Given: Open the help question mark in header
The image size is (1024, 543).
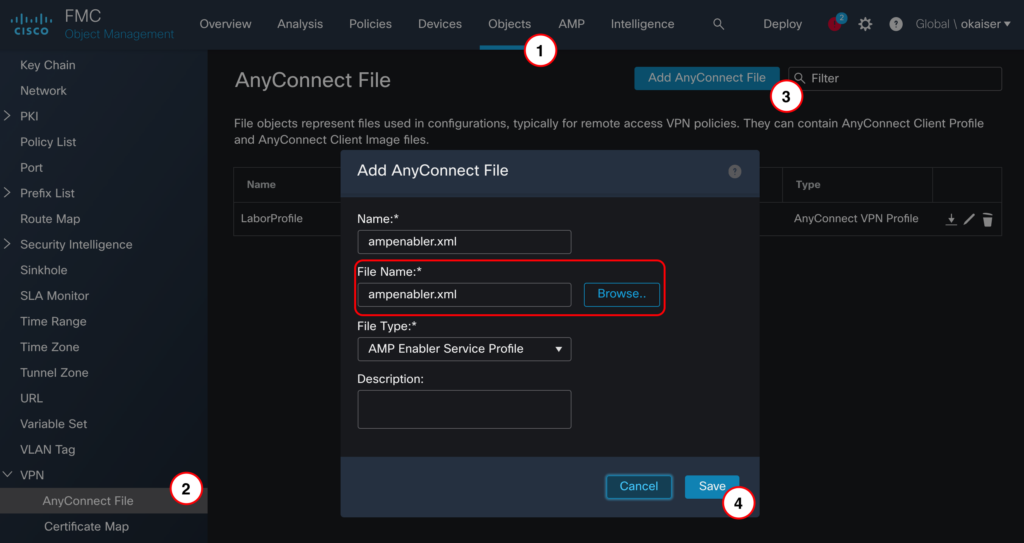Looking at the screenshot, I should [896, 24].
